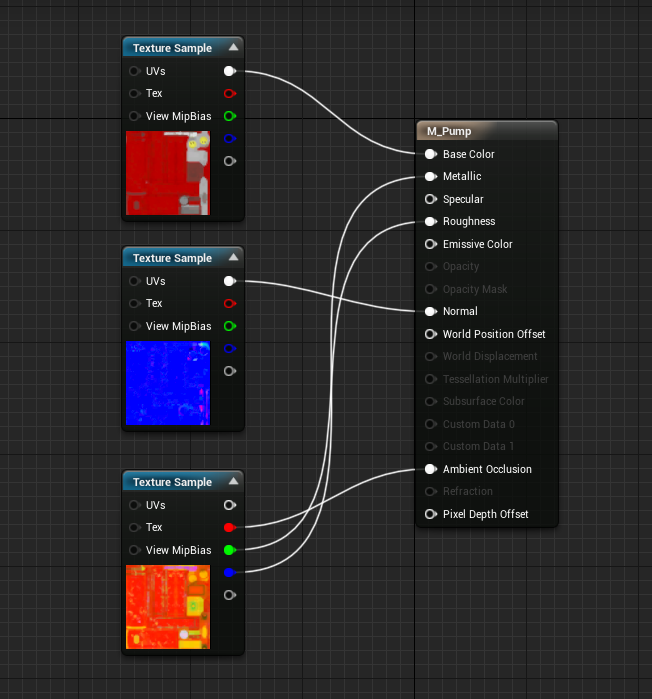This screenshot has width=652, height=699.
Task: Click red output pin of bottom Texture Sample
Action: coord(230,527)
